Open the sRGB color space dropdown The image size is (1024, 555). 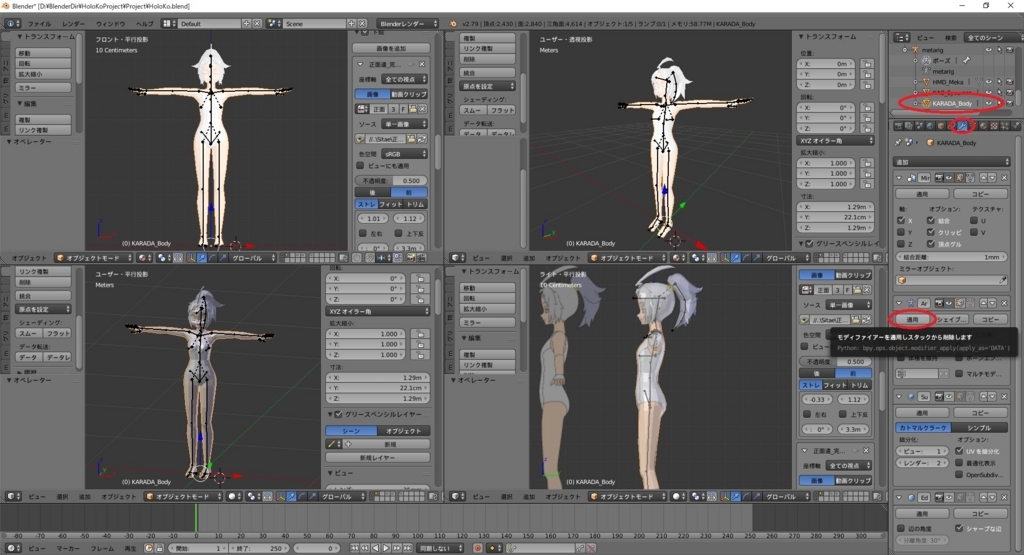coord(404,153)
